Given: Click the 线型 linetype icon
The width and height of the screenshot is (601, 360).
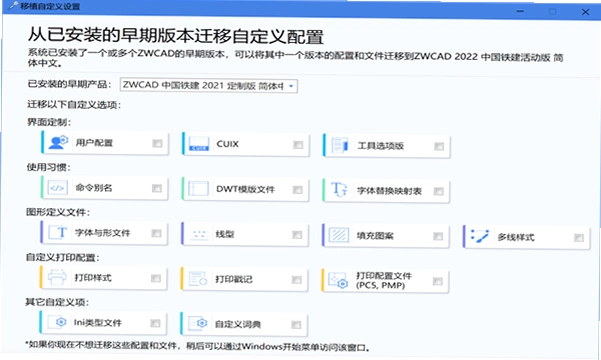Looking at the screenshot, I should coord(199,234).
